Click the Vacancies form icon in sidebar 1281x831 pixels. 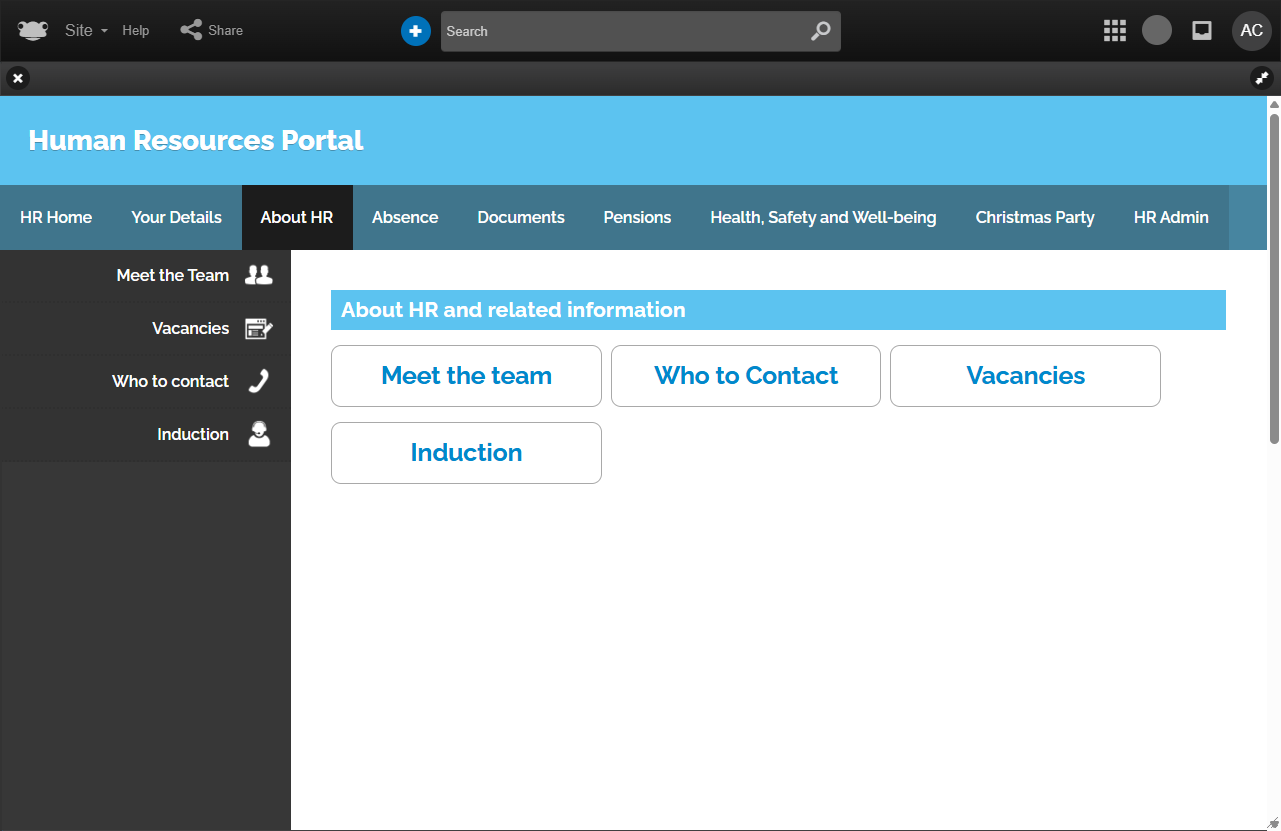[x=259, y=328]
